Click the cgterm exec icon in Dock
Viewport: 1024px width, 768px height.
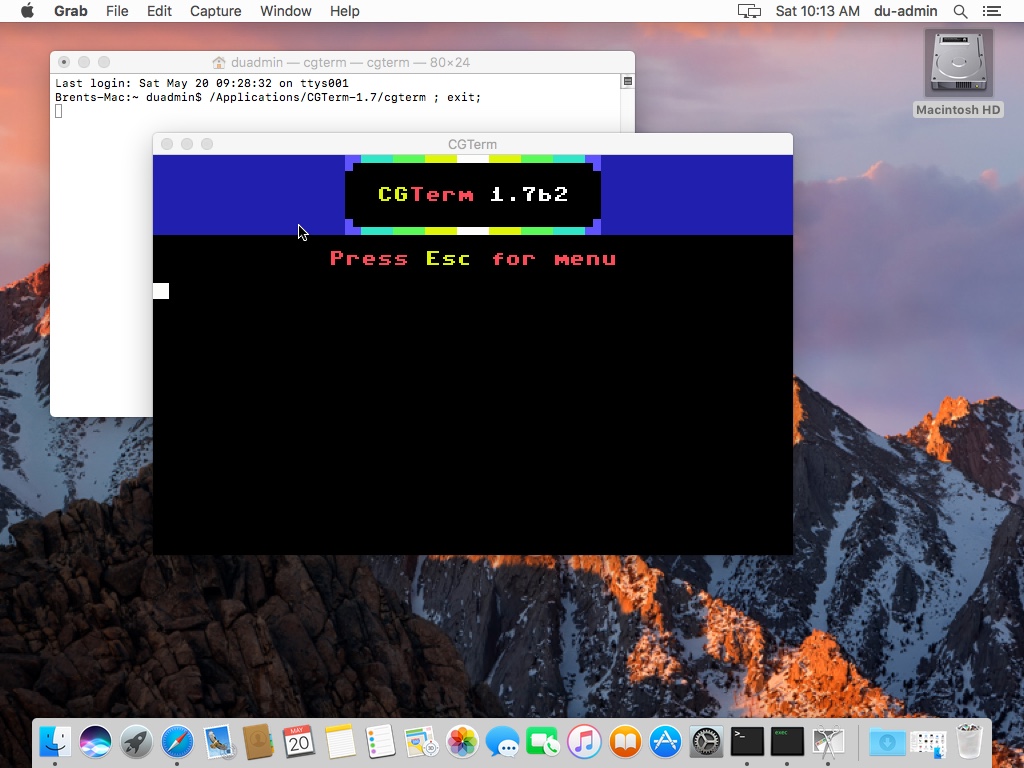[787, 742]
